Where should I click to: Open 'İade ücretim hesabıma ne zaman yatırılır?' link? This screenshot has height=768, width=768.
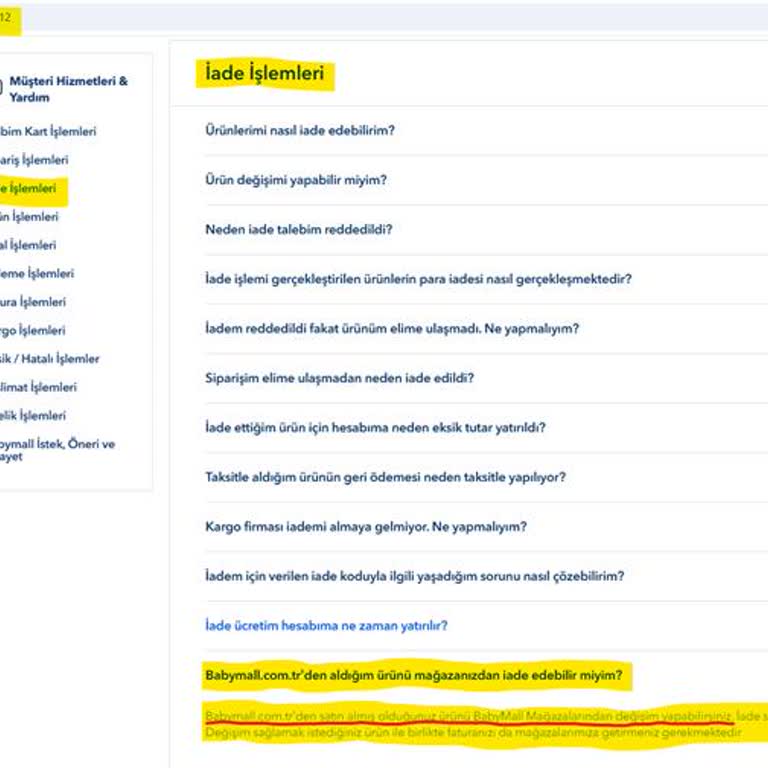[x=326, y=625]
